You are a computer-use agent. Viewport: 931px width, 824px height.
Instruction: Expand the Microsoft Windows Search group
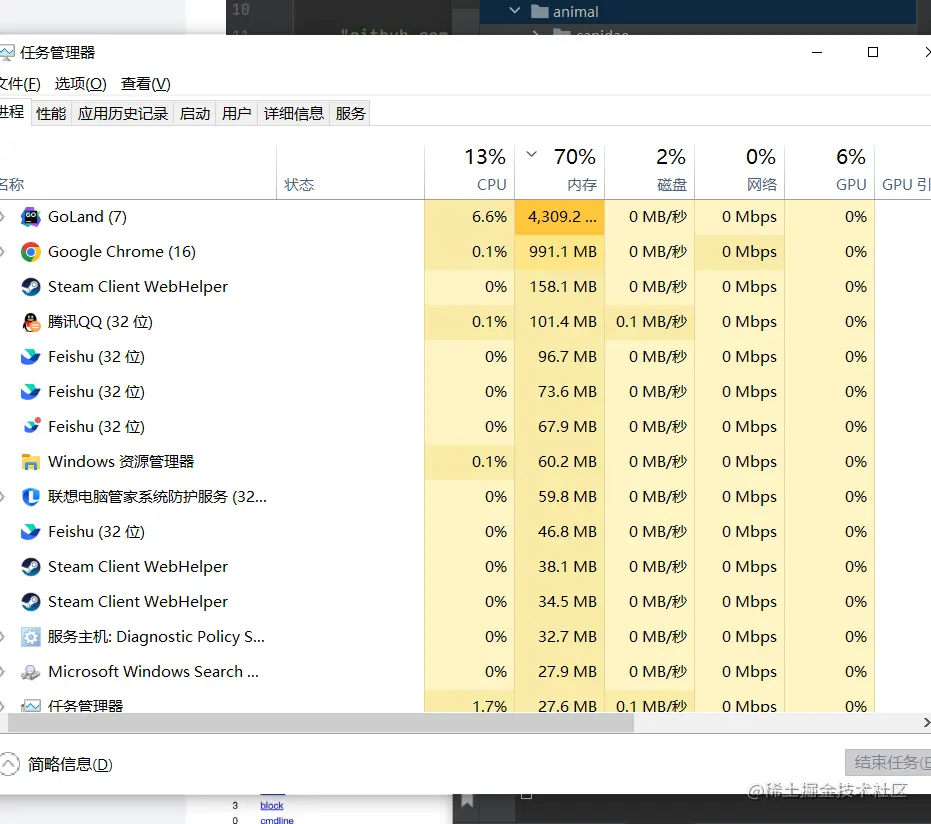click(2, 672)
